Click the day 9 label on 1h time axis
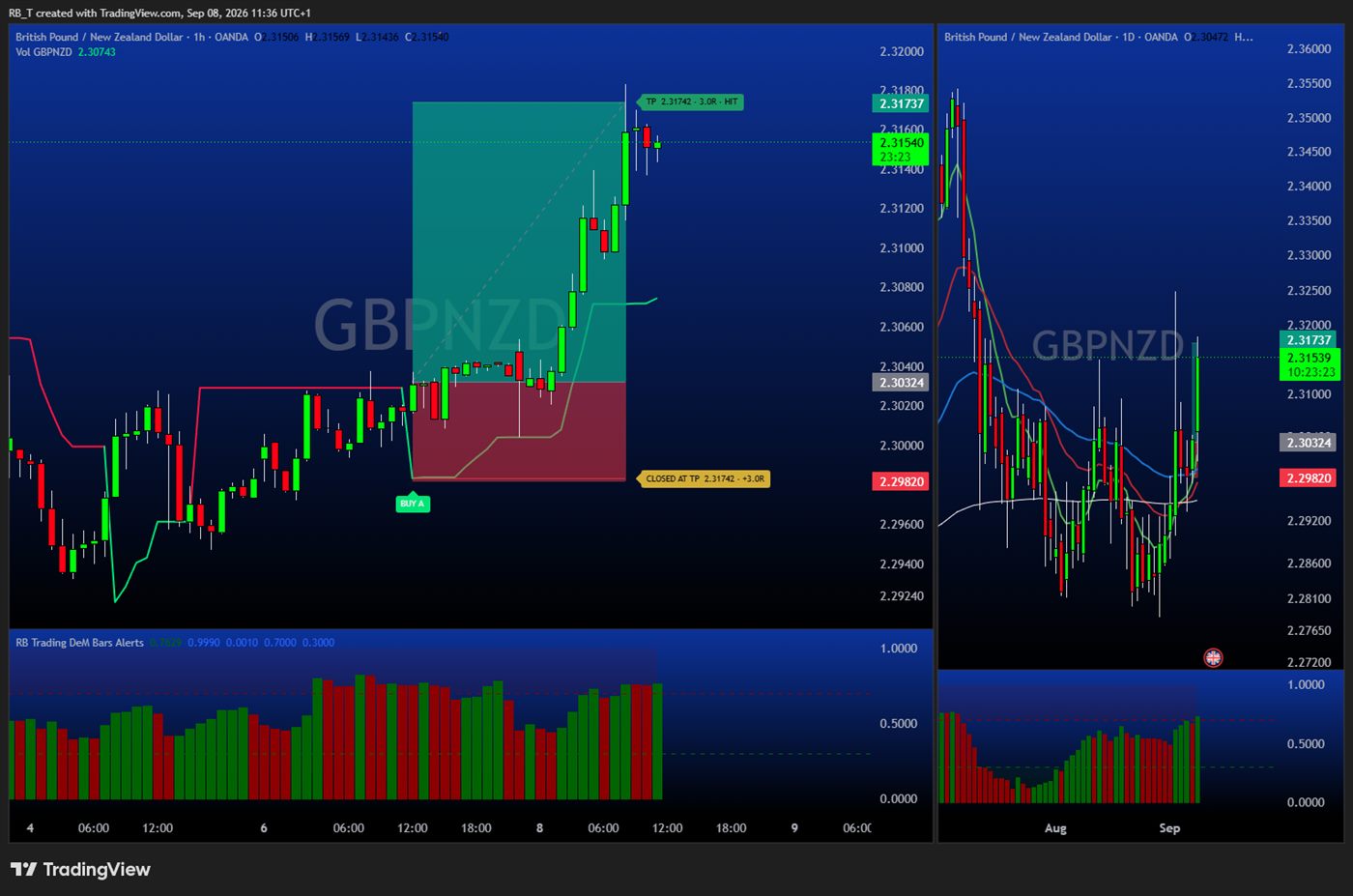Viewport: 1353px width, 896px height. pyautogui.click(x=794, y=828)
